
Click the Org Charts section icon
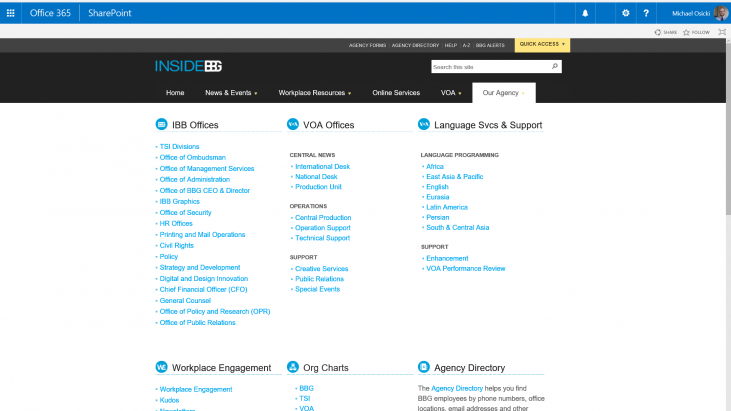(293, 367)
